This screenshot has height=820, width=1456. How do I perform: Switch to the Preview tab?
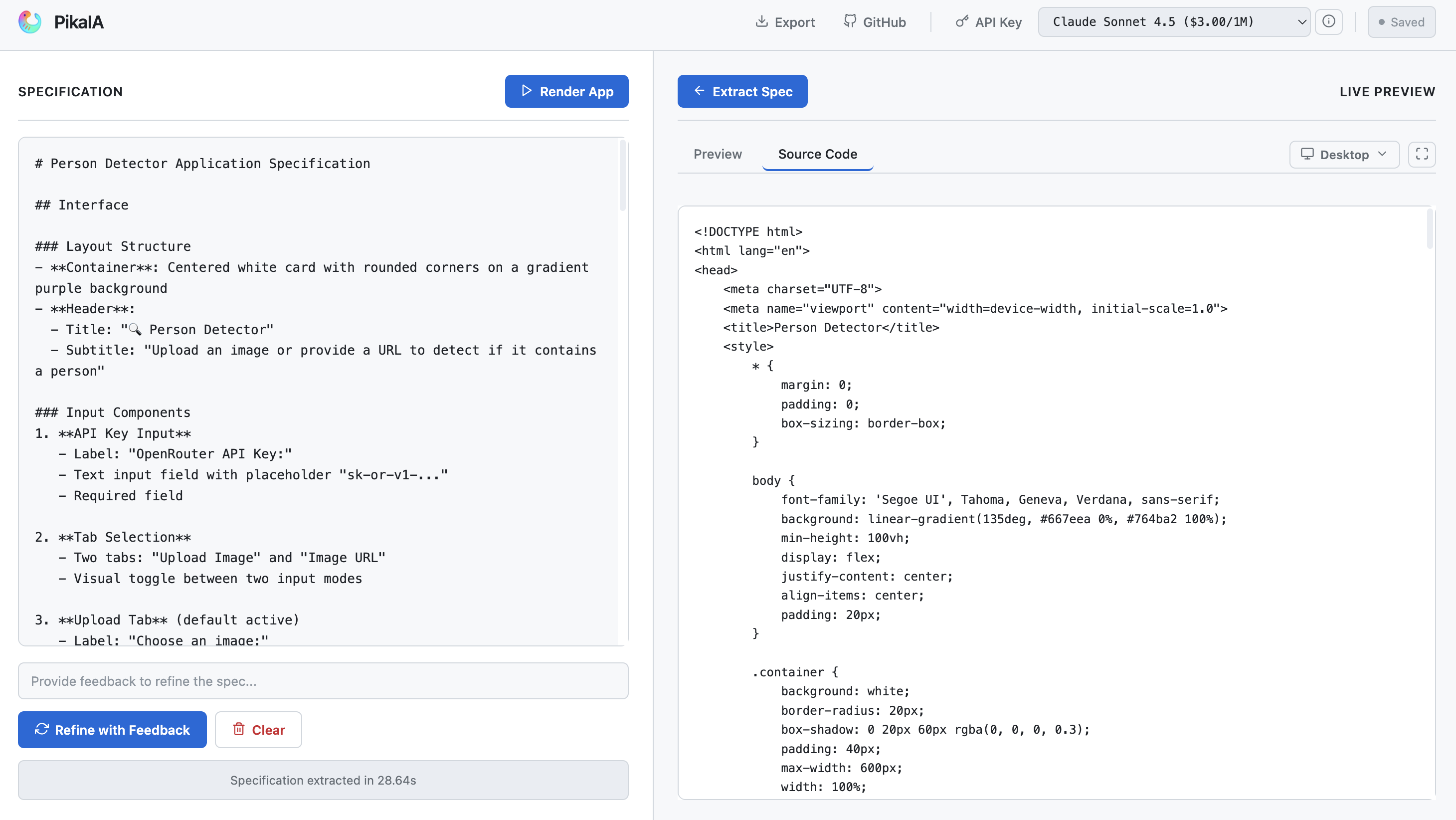(717, 154)
